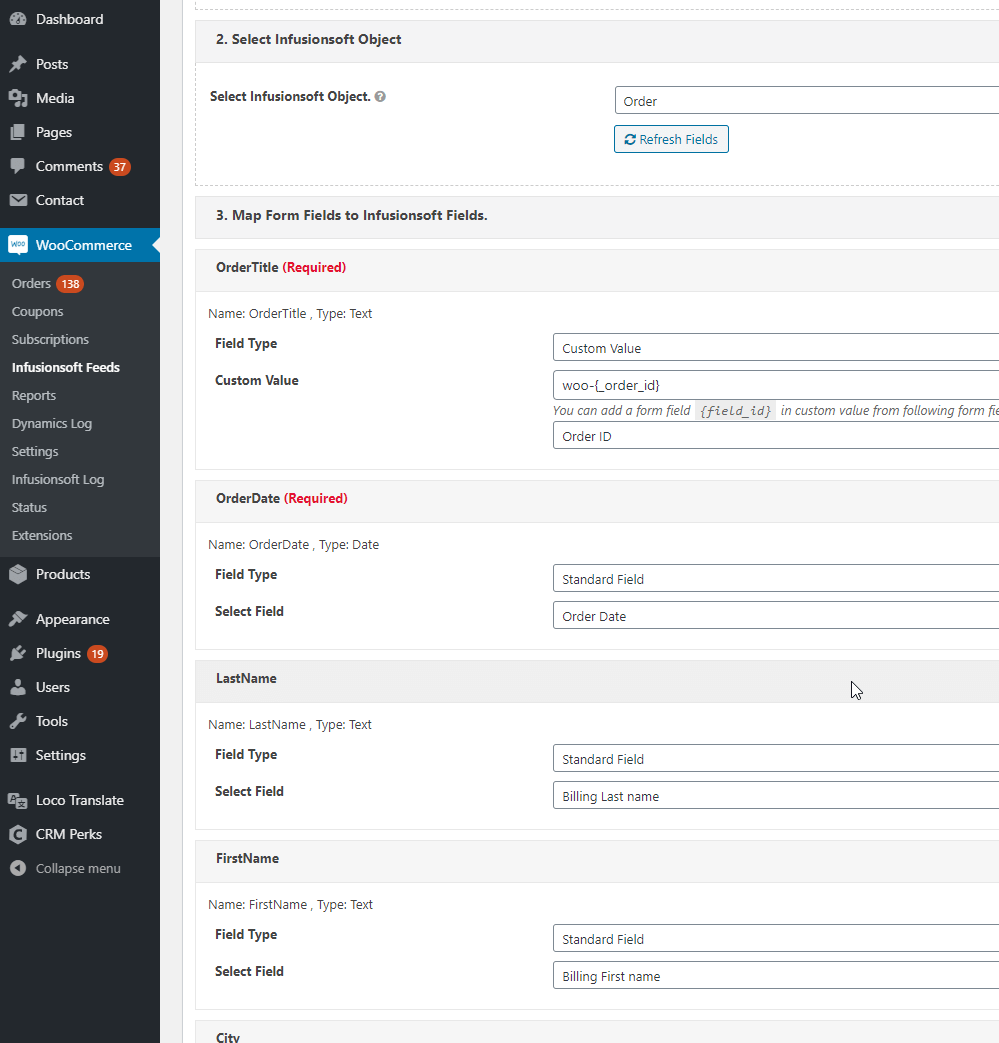Open the Orders submenu item
The width and height of the screenshot is (999, 1043).
pyautogui.click(x=31, y=283)
